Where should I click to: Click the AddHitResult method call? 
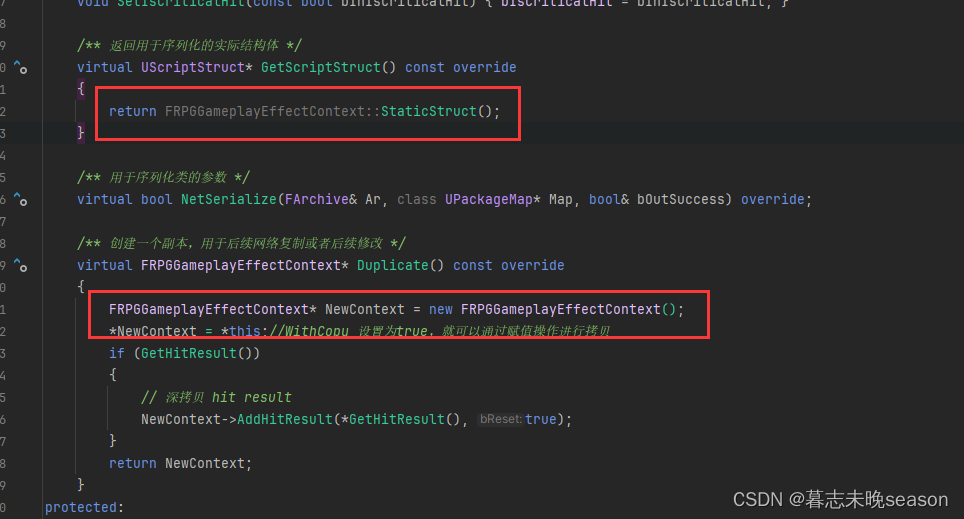[x=285, y=419]
